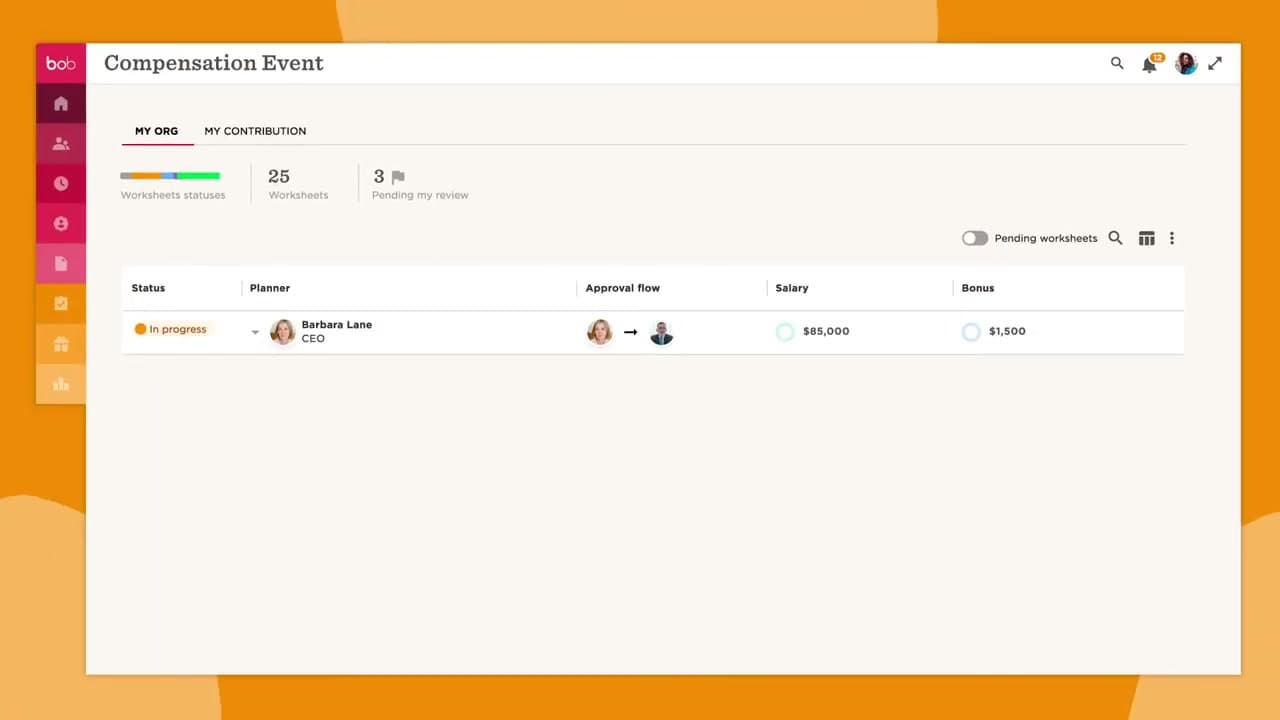The image size is (1280, 720).
Task: Click the CEO job title text
Action: pos(313,339)
